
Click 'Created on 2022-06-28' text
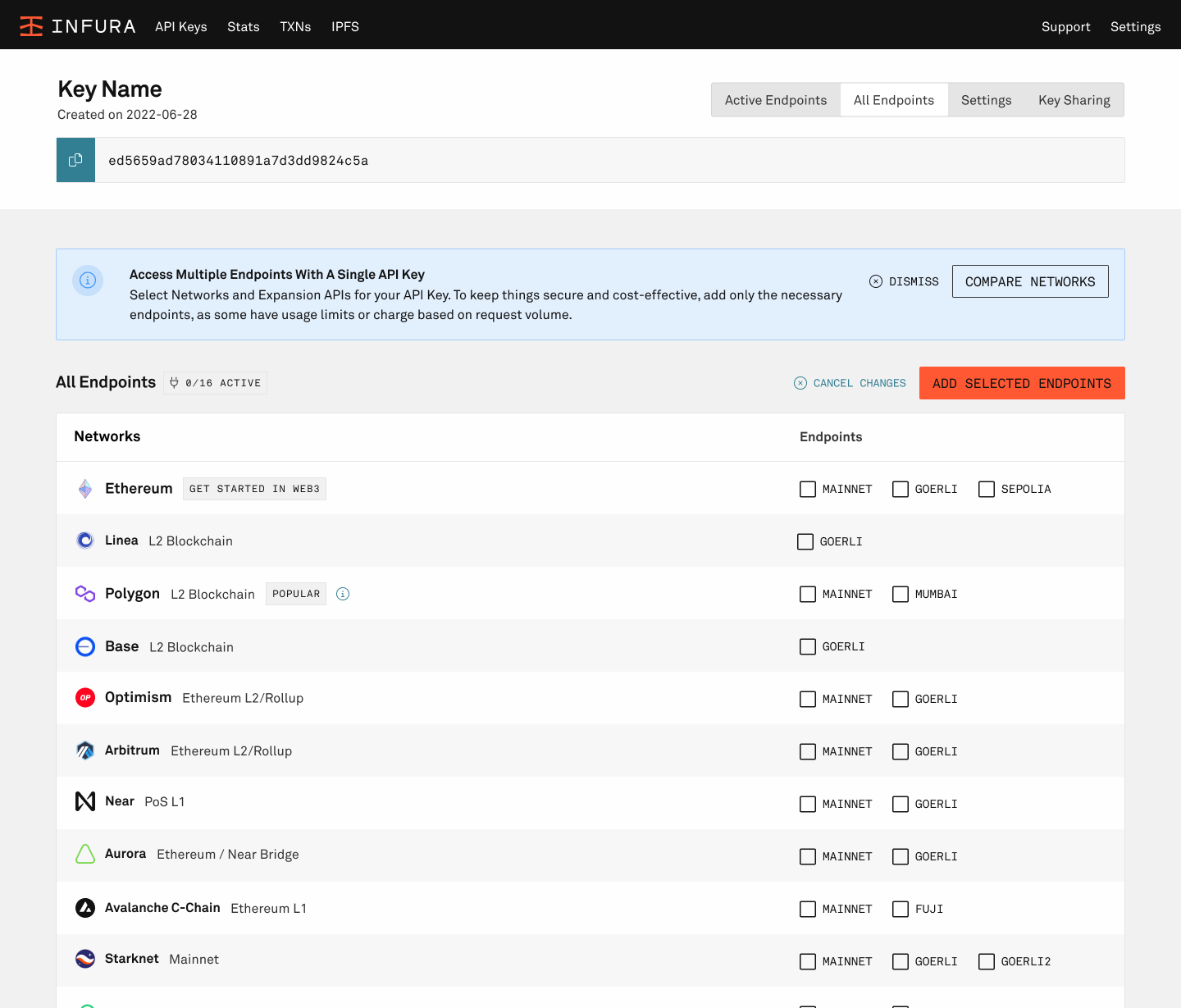tap(127, 115)
